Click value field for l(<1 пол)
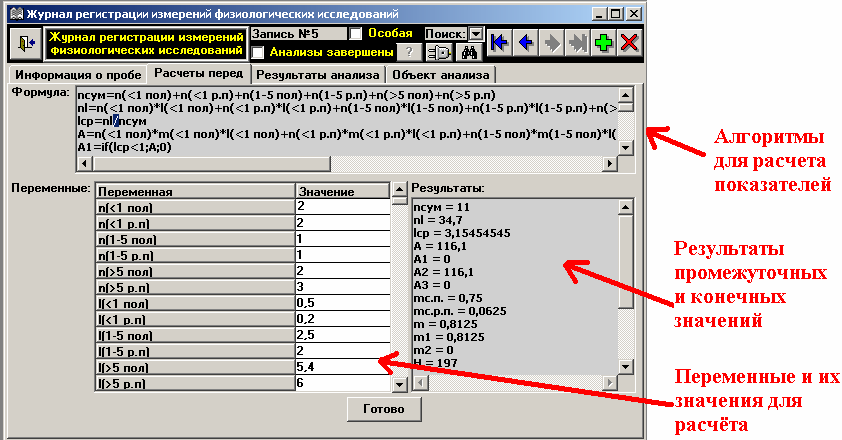Image resolution: width=842 pixels, height=440 pixels. click(343, 303)
